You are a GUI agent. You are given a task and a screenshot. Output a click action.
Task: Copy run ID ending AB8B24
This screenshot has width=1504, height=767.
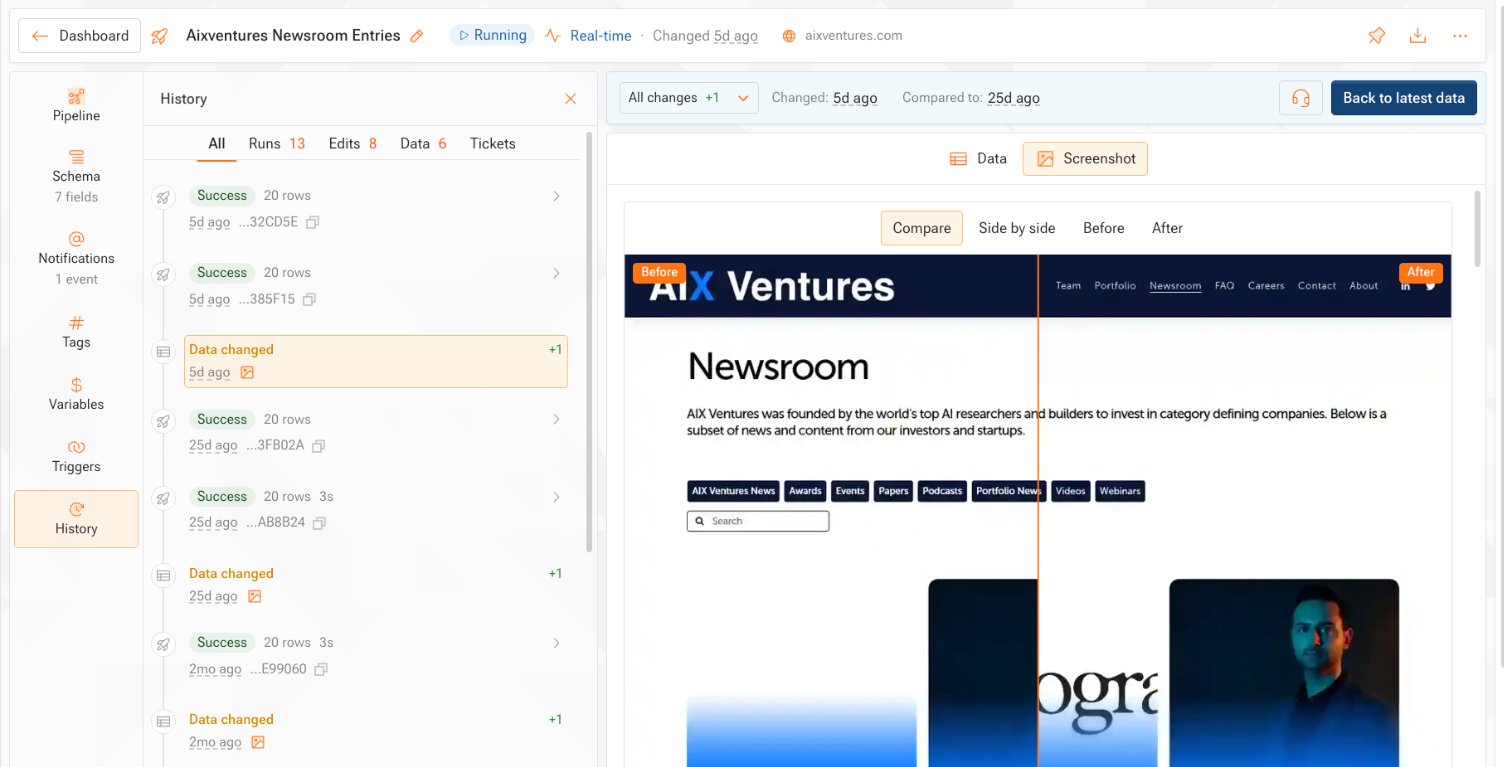pyautogui.click(x=319, y=523)
